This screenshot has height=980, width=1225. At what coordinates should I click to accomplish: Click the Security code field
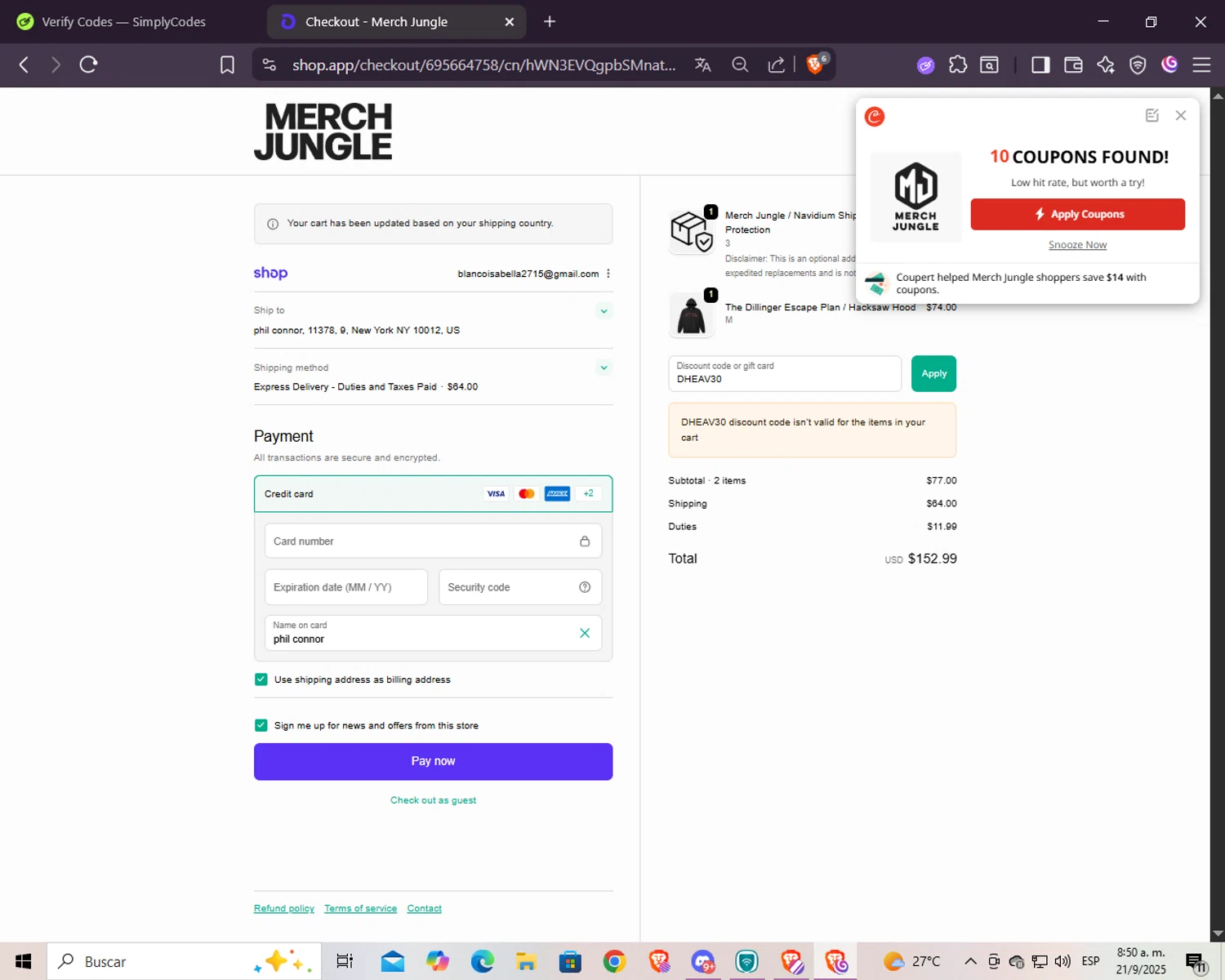520,587
